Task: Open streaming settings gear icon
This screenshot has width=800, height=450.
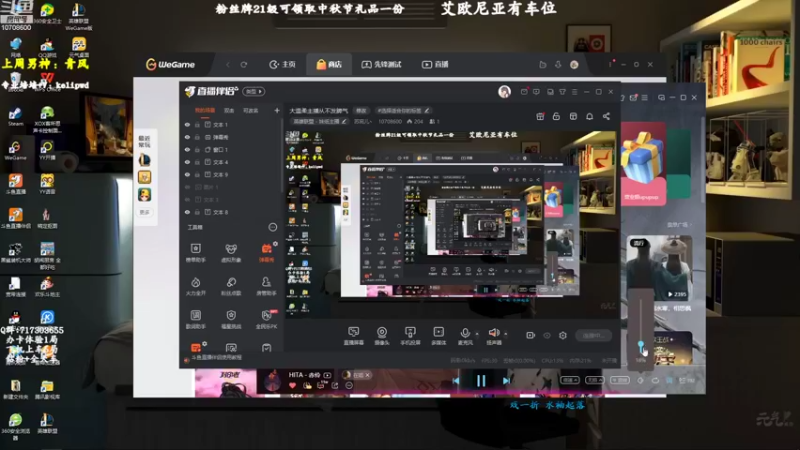Action: [563, 335]
